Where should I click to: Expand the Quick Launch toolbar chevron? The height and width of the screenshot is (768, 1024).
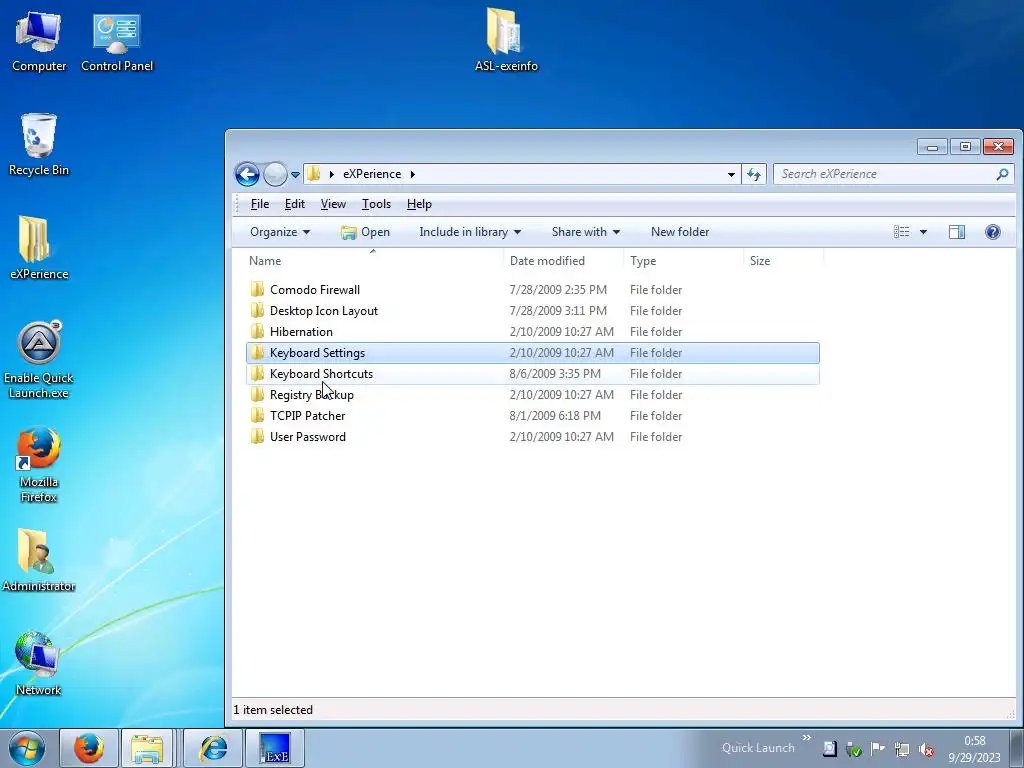click(x=807, y=738)
